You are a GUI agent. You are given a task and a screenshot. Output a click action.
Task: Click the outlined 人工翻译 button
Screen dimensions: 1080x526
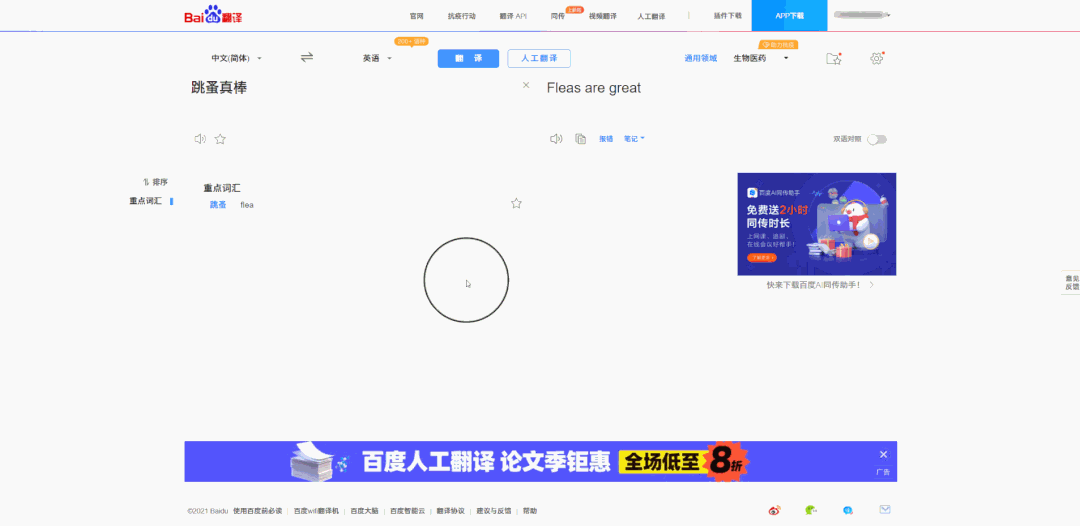[x=539, y=59]
